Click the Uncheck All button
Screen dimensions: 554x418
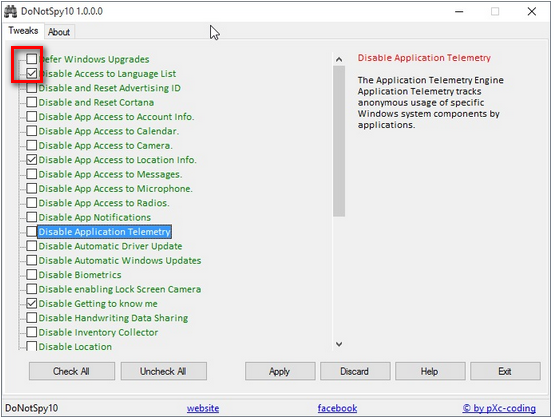coord(164,371)
